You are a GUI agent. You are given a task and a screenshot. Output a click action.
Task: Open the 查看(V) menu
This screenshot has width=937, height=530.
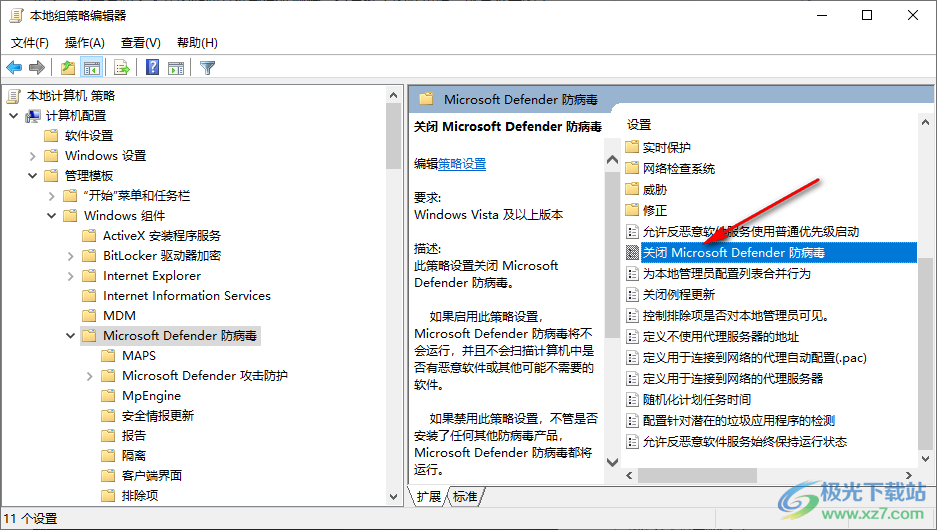(x=140, y=42)
